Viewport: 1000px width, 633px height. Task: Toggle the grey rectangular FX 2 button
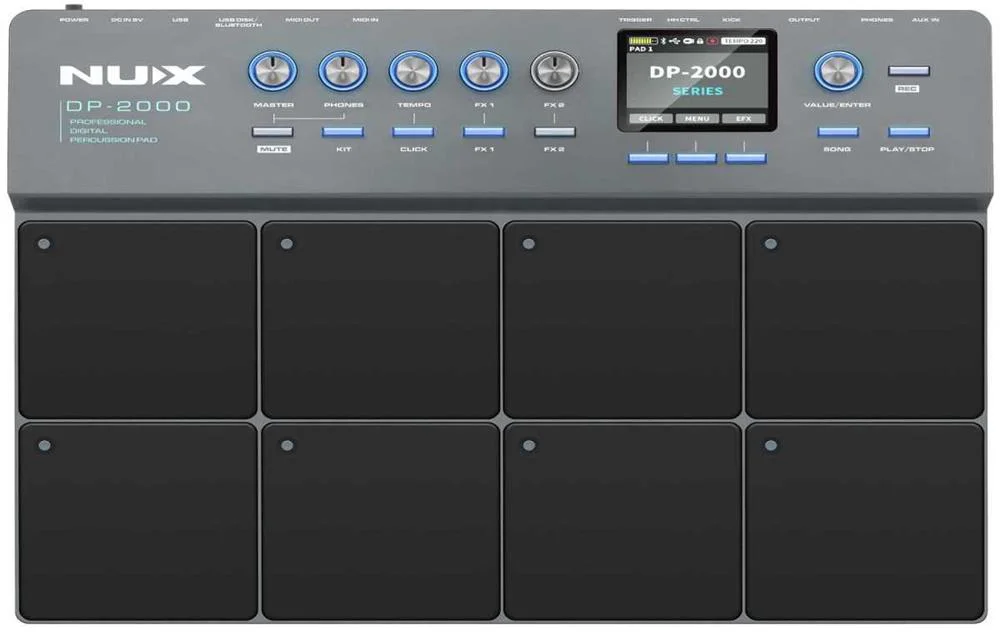[555, 132]
